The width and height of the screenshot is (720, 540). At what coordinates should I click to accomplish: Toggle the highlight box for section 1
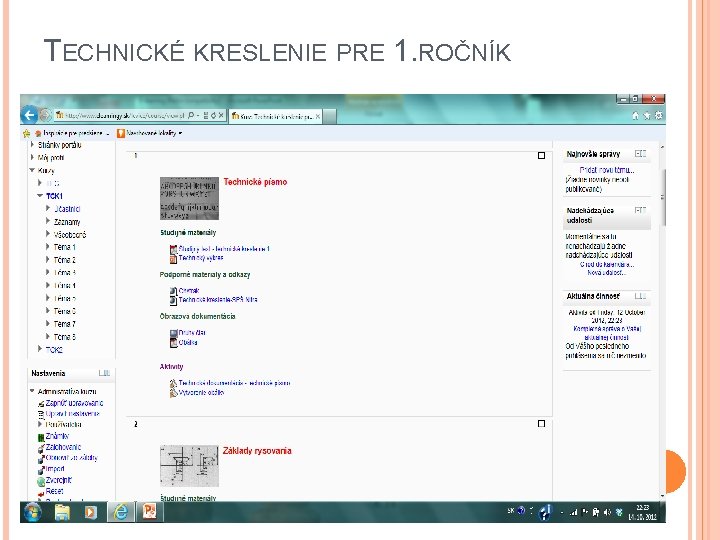pos(541,156)
